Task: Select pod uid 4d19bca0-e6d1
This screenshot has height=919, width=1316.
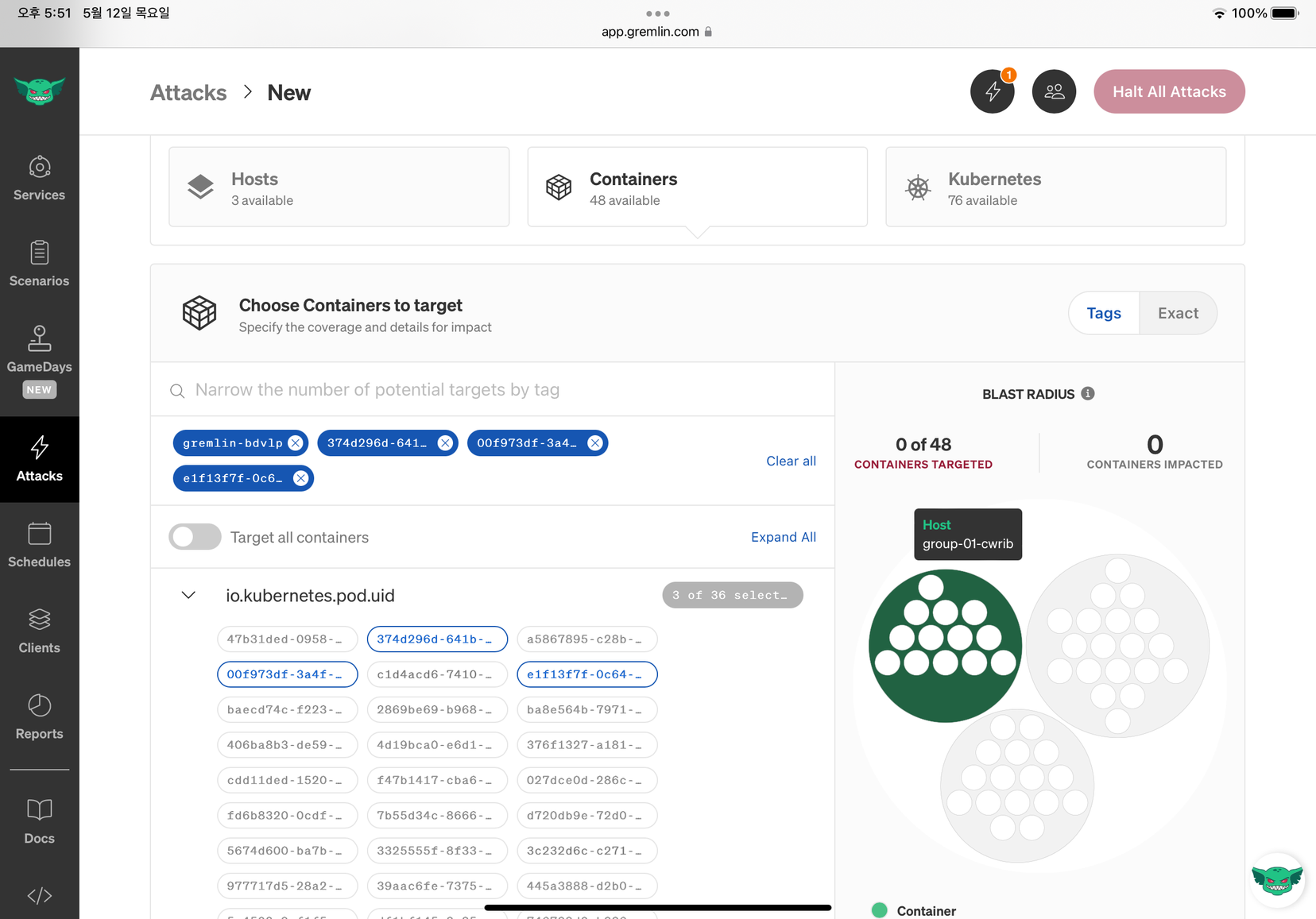Action: click(437, 745)
